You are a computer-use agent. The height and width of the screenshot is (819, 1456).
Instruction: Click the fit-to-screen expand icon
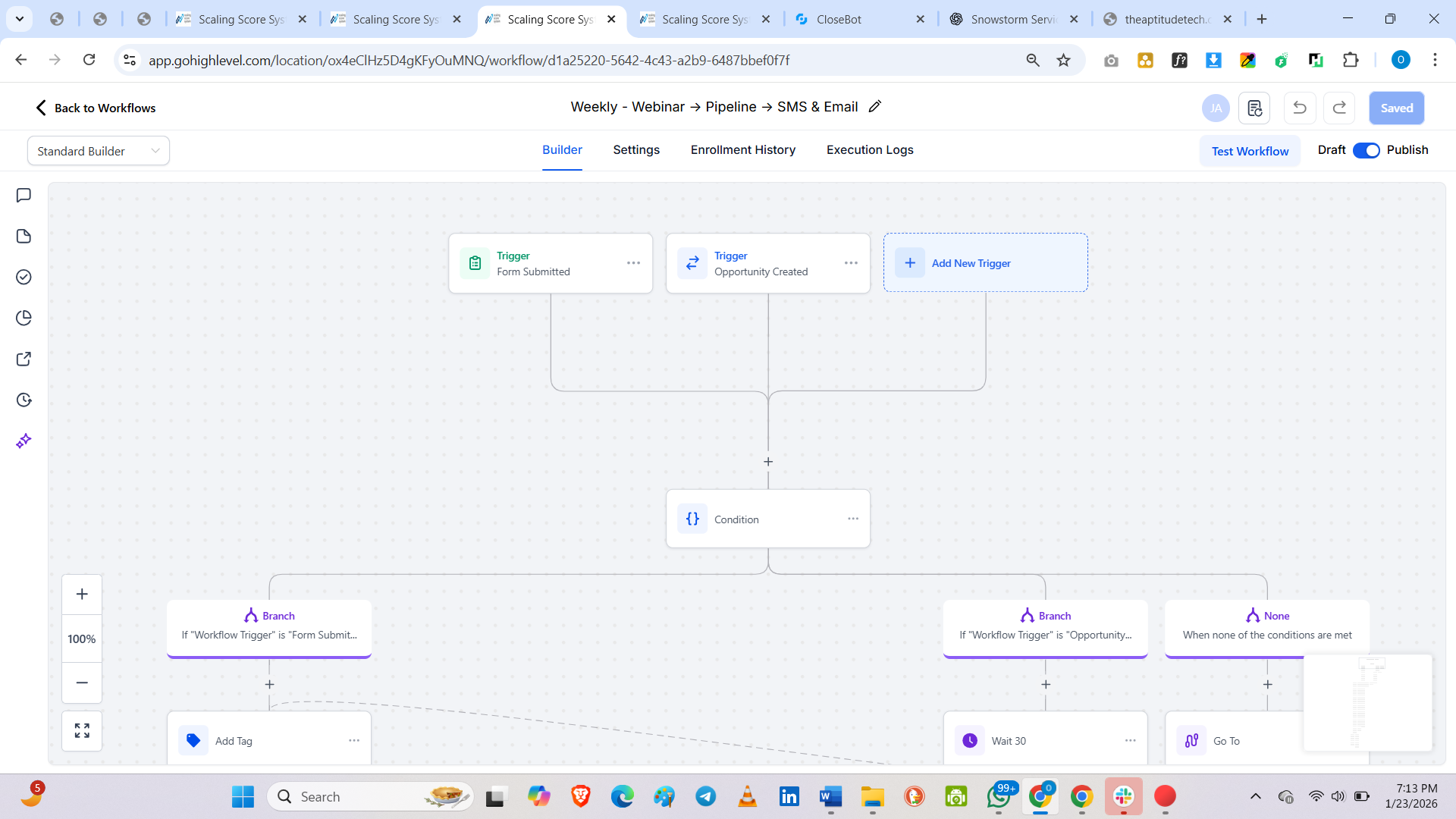tap(82, 730)
